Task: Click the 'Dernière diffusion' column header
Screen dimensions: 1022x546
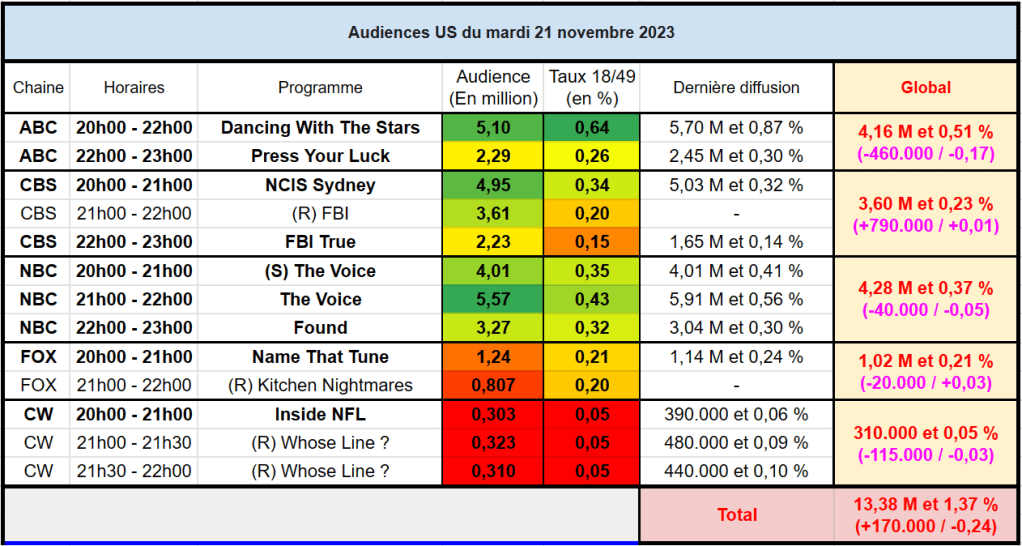Action: click(x=736, y=88)
